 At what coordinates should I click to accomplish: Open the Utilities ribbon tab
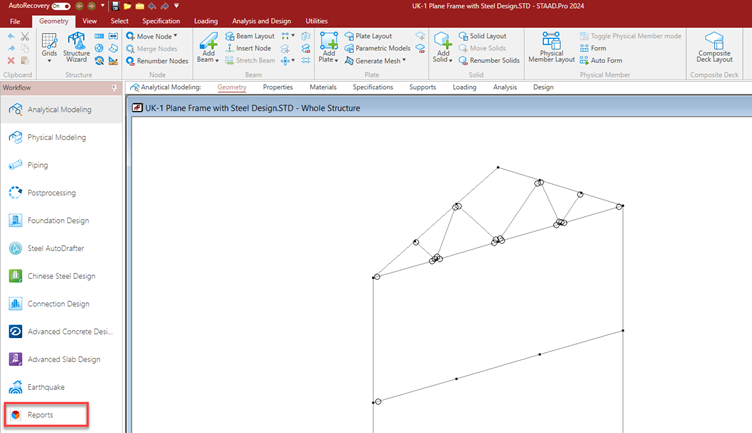[x=317, y=21]
